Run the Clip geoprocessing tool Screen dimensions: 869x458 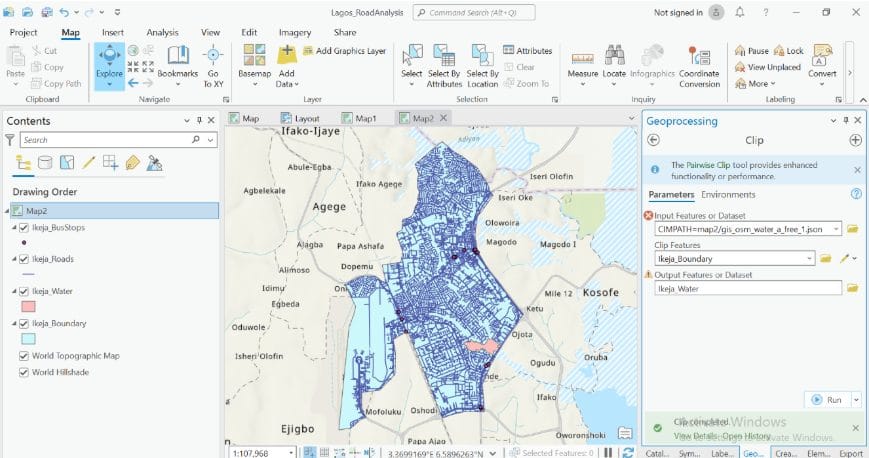pyautogui.click(x=826, y=399)
